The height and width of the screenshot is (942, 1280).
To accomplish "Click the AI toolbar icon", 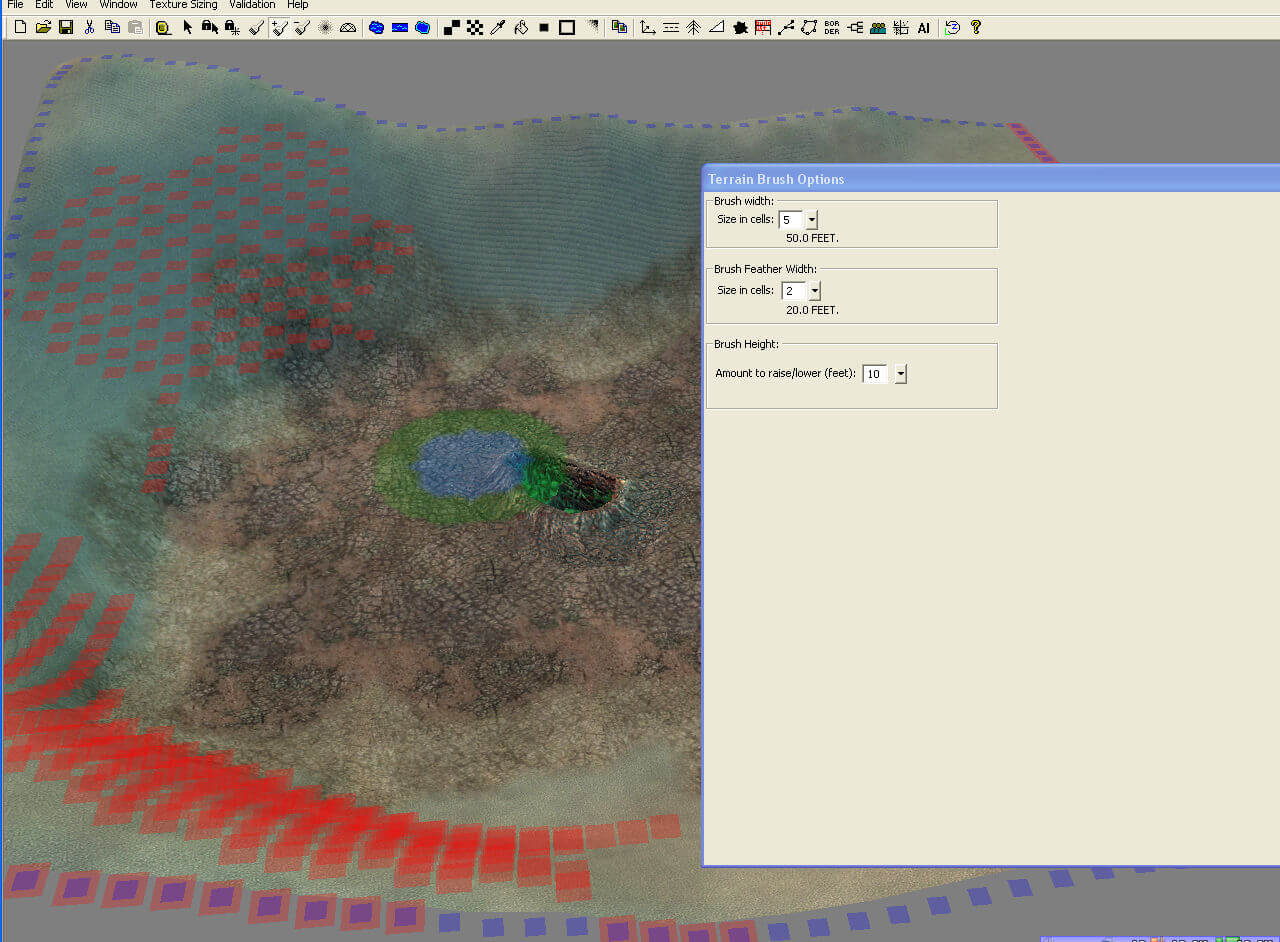I will [x=924, y=27].
